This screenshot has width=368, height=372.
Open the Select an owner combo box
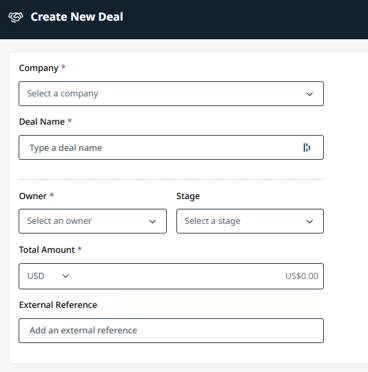pyautogui.click(x=93, y=221)
